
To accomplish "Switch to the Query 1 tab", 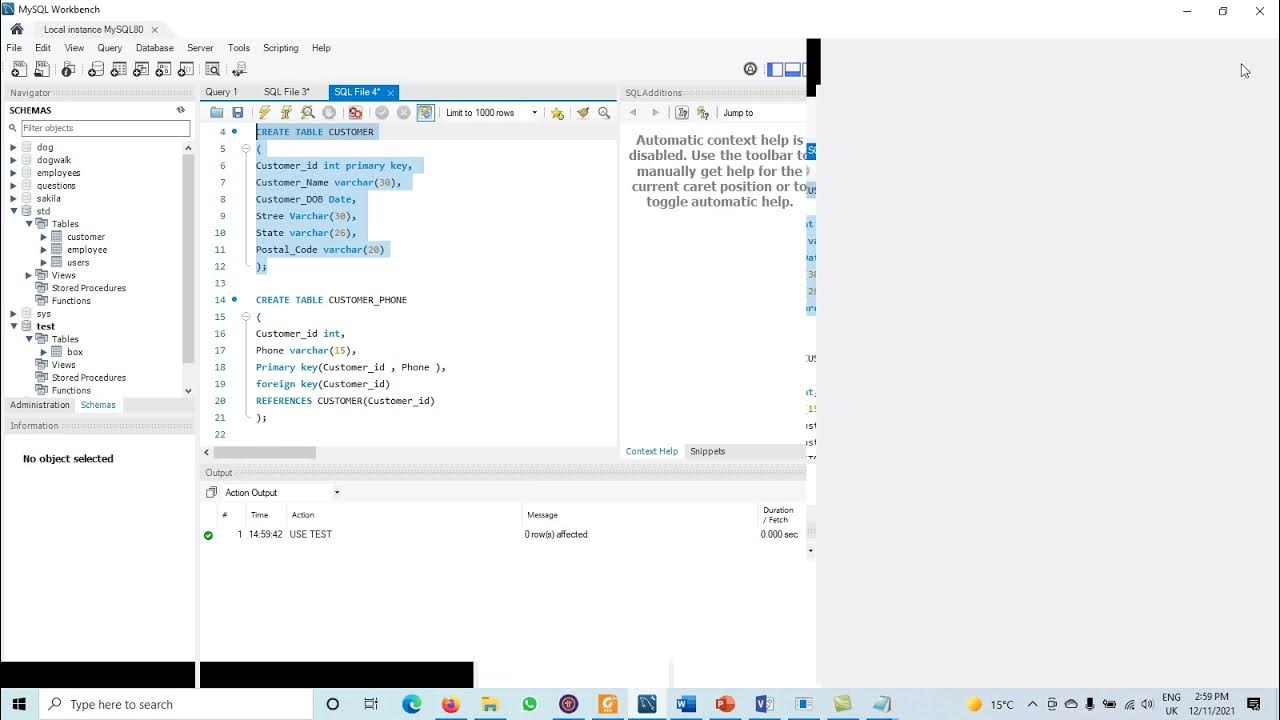I will coord(221,92).
